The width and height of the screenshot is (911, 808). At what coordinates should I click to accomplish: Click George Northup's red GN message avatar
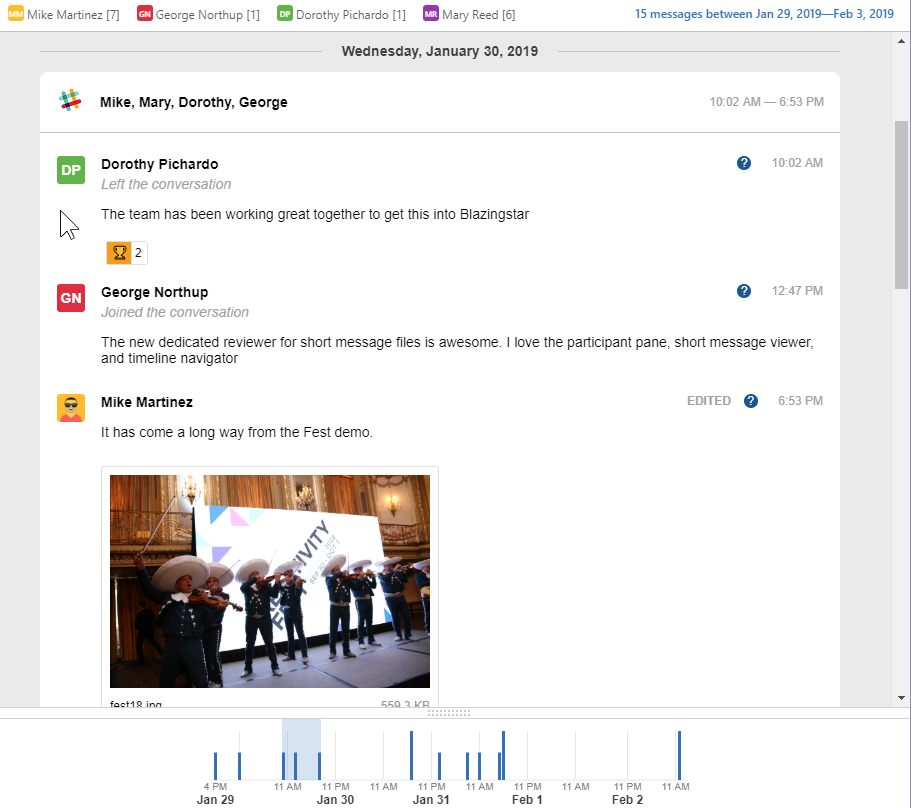tap(70, 298)
